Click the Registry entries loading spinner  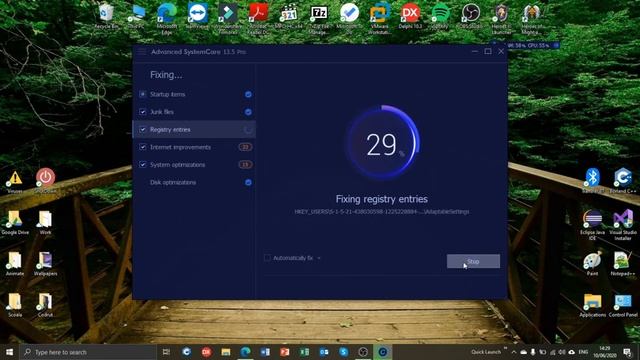(x=248, y=130)
